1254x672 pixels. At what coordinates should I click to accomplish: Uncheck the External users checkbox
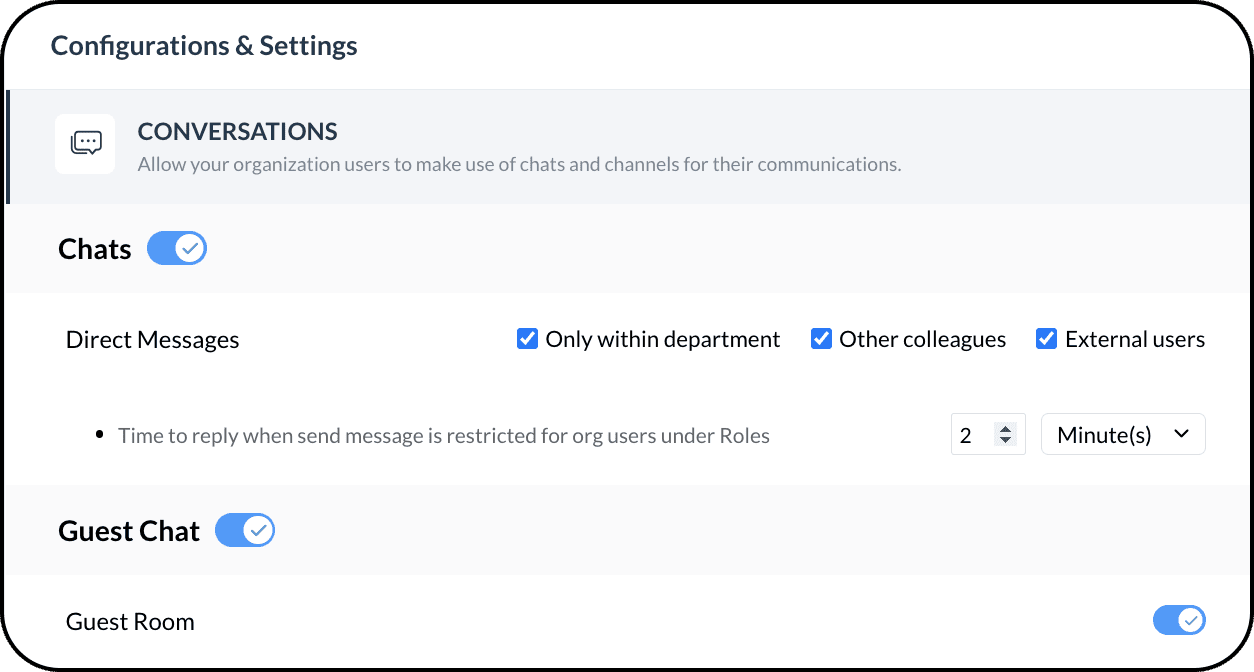point(1046,339)
